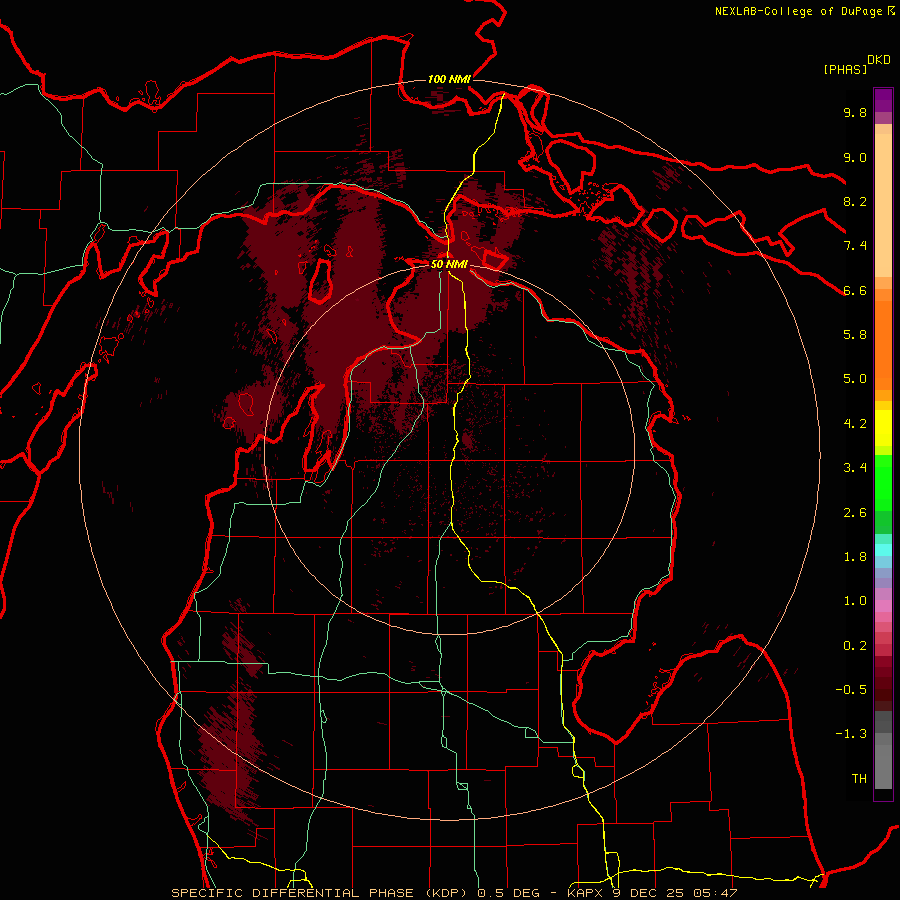
Task: Click the TH label on the scale
Action: point(859,779)
